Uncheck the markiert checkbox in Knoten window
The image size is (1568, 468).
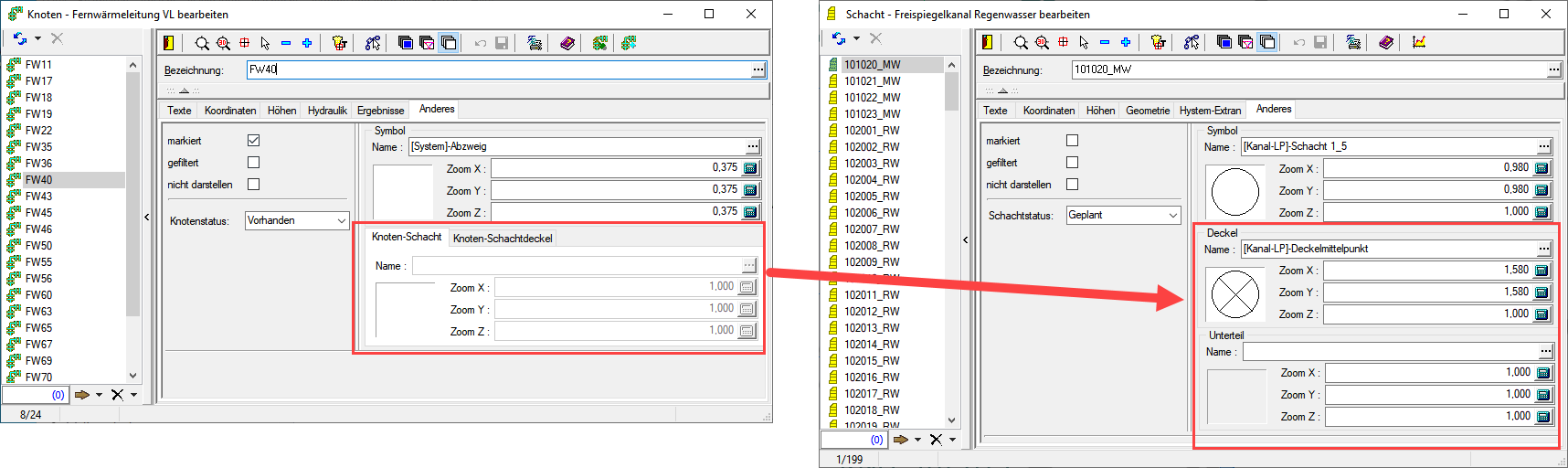tap(254, 141)
